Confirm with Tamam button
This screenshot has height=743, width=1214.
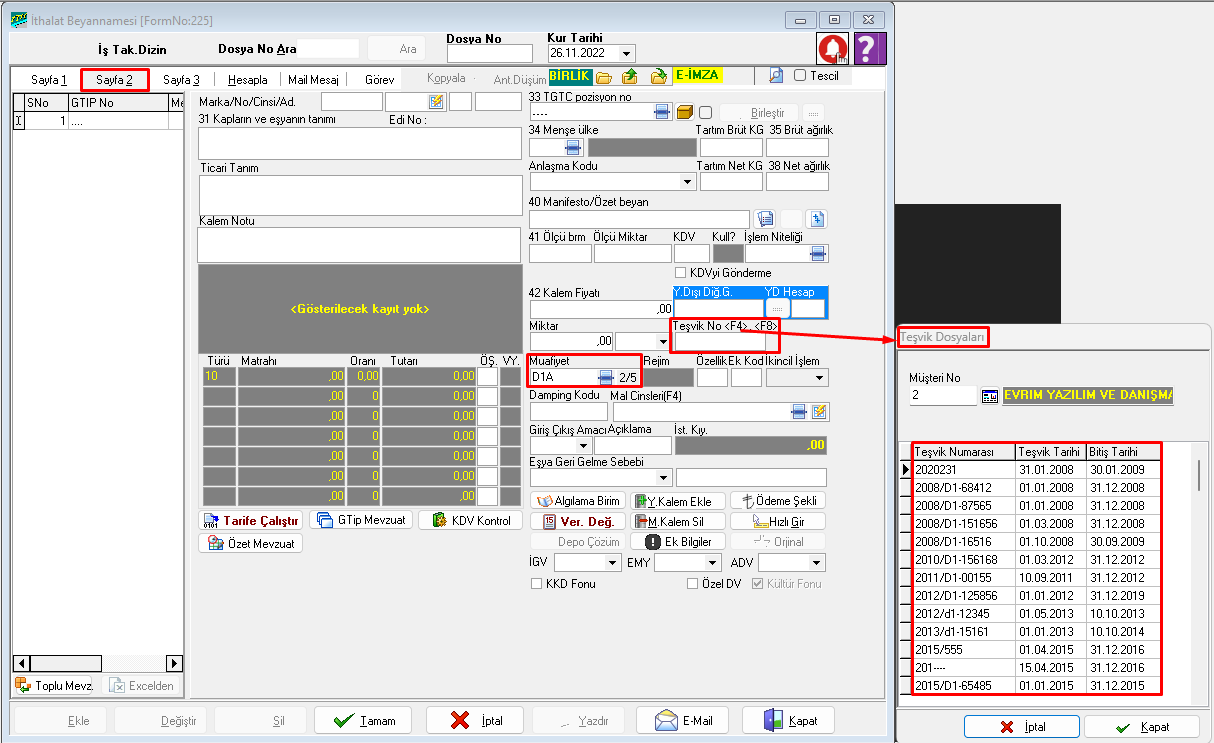point(363,720)
